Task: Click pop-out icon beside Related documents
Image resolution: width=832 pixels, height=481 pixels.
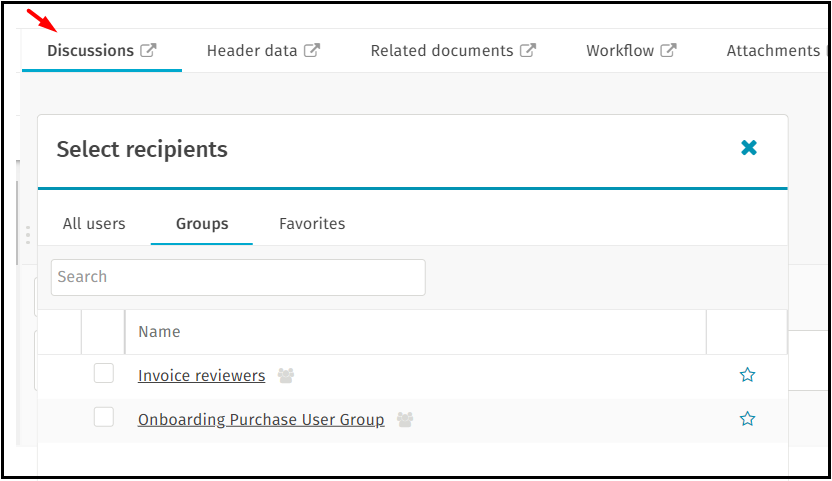Action: pos(528,51)
